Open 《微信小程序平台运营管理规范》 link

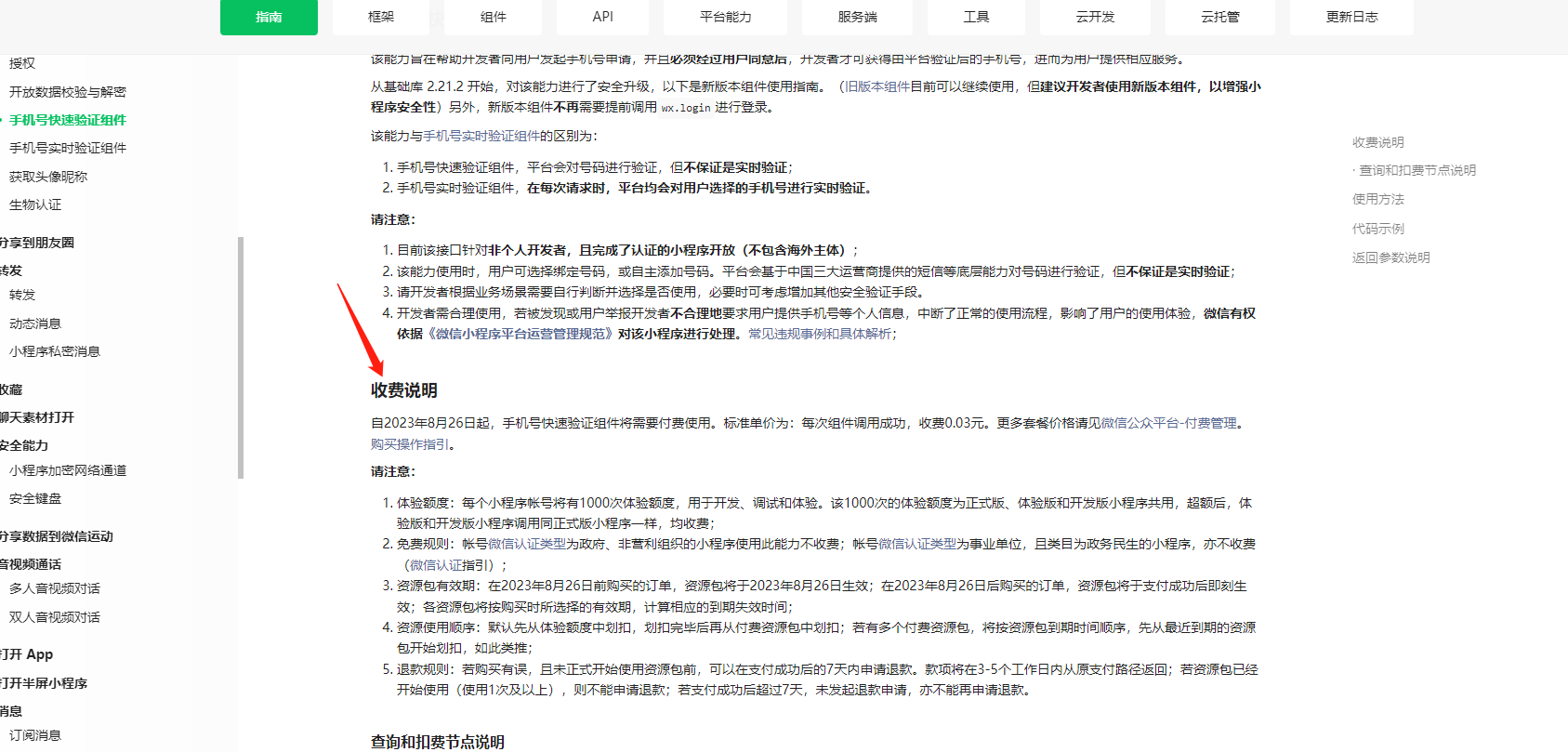click(519, 334)
